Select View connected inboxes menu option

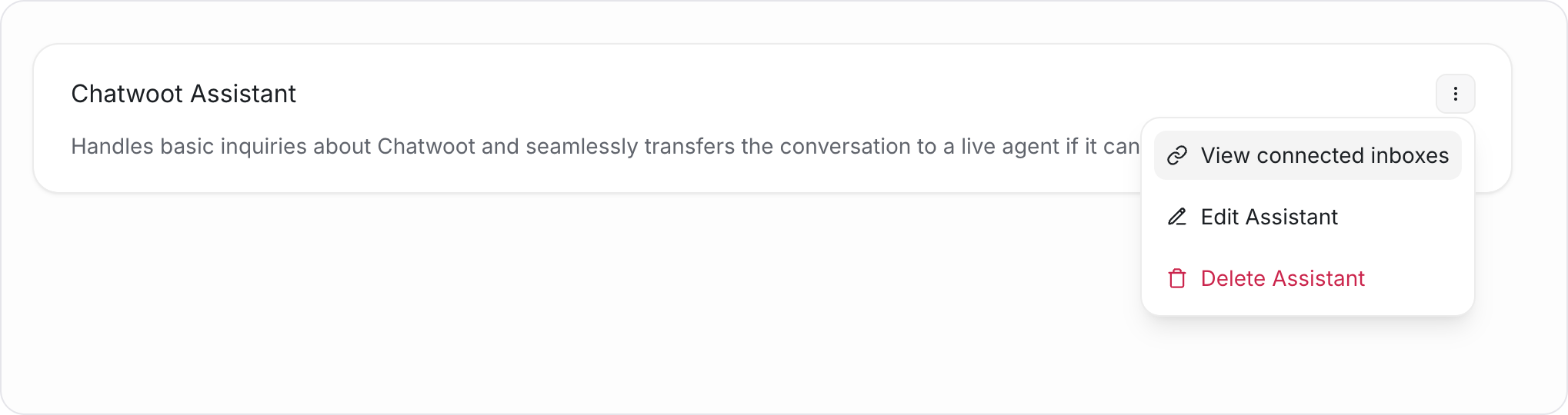coord(1308,155)
